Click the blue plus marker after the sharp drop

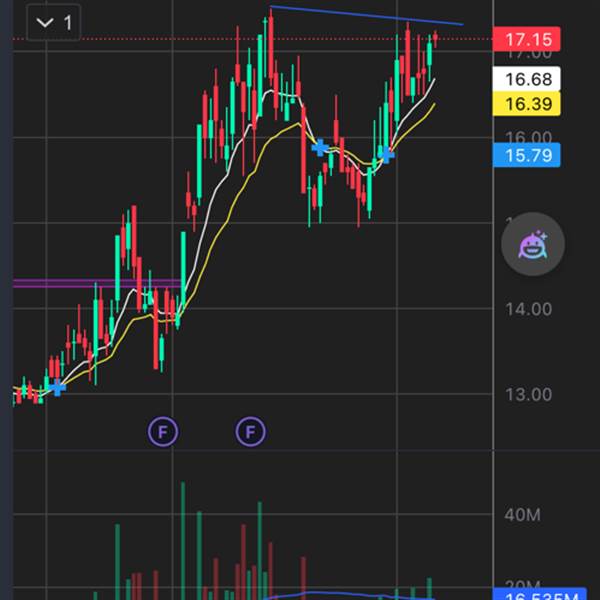[x=320, y=147]
